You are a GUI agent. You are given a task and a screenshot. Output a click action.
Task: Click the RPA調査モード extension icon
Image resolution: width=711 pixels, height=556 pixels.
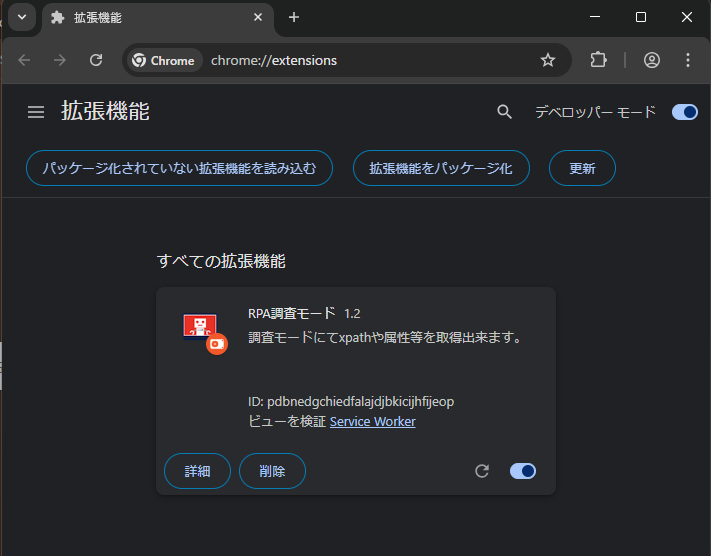coord(205,333)
